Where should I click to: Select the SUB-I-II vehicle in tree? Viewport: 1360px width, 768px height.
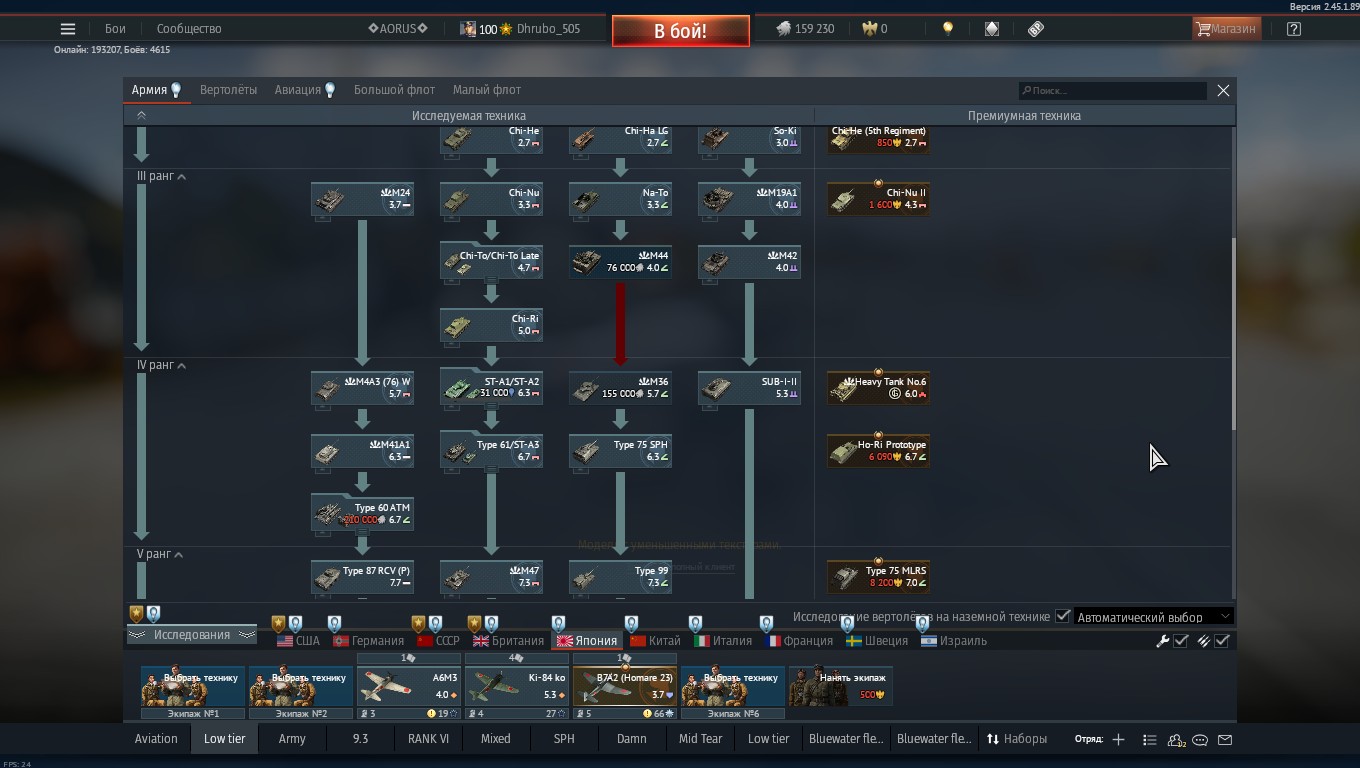[x=749, y=388]
